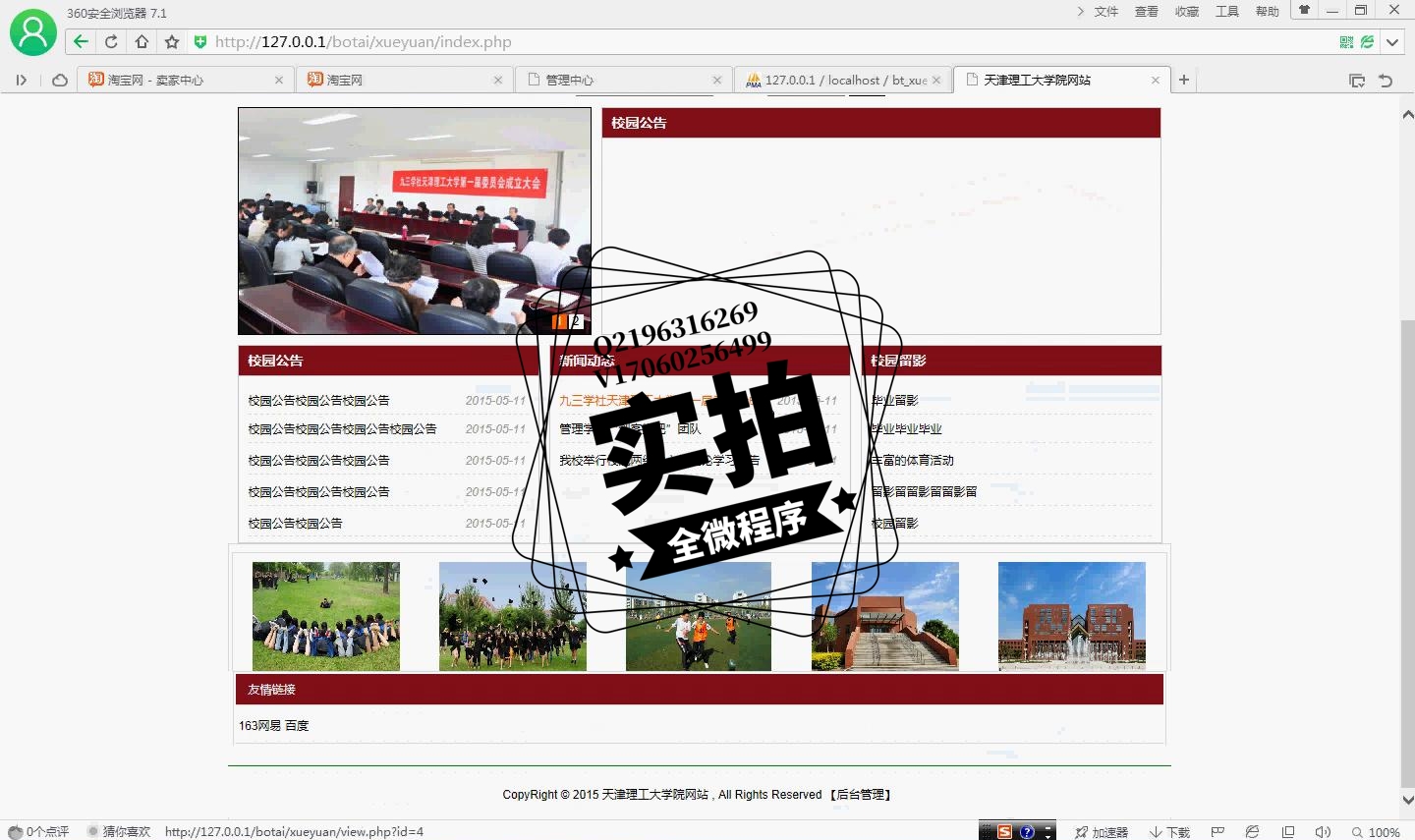Click 猜你喜欢 in the status bar
Screen dimensions: 1415x840
pos(119,831)
